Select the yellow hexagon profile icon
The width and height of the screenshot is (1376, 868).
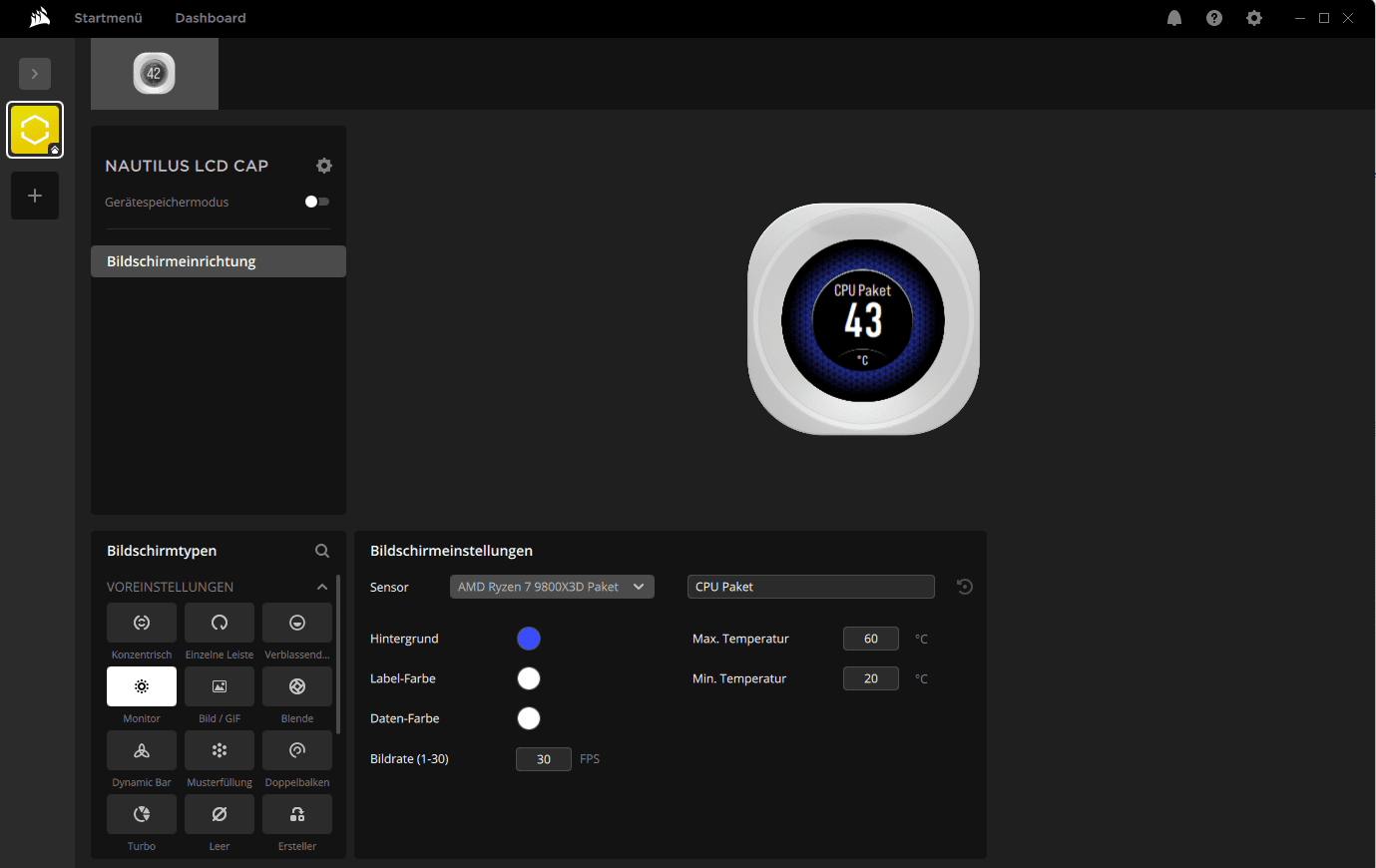pyautogui.click(x=35, y=130)
